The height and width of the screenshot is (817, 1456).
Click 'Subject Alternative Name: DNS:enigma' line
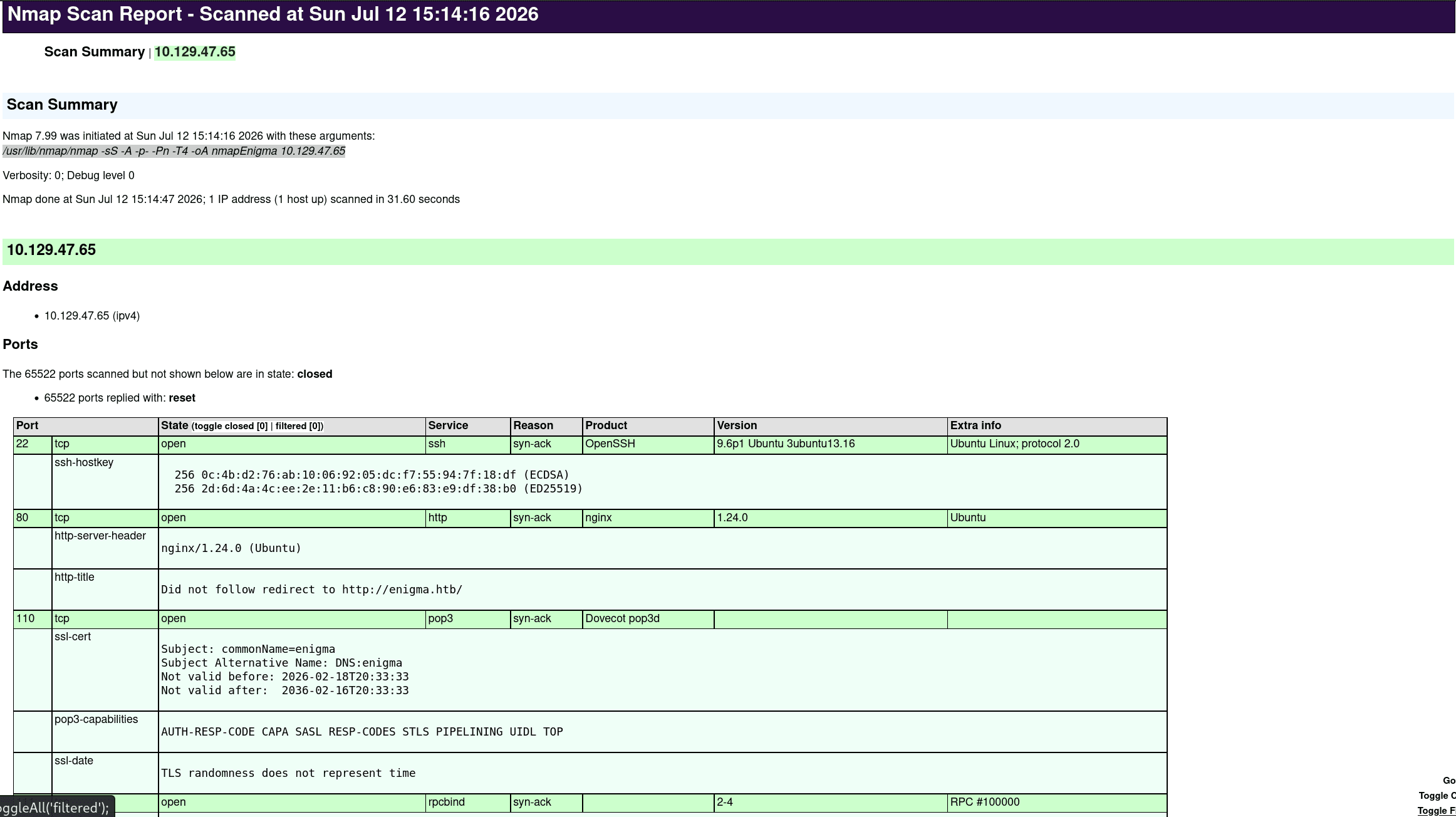282,663
